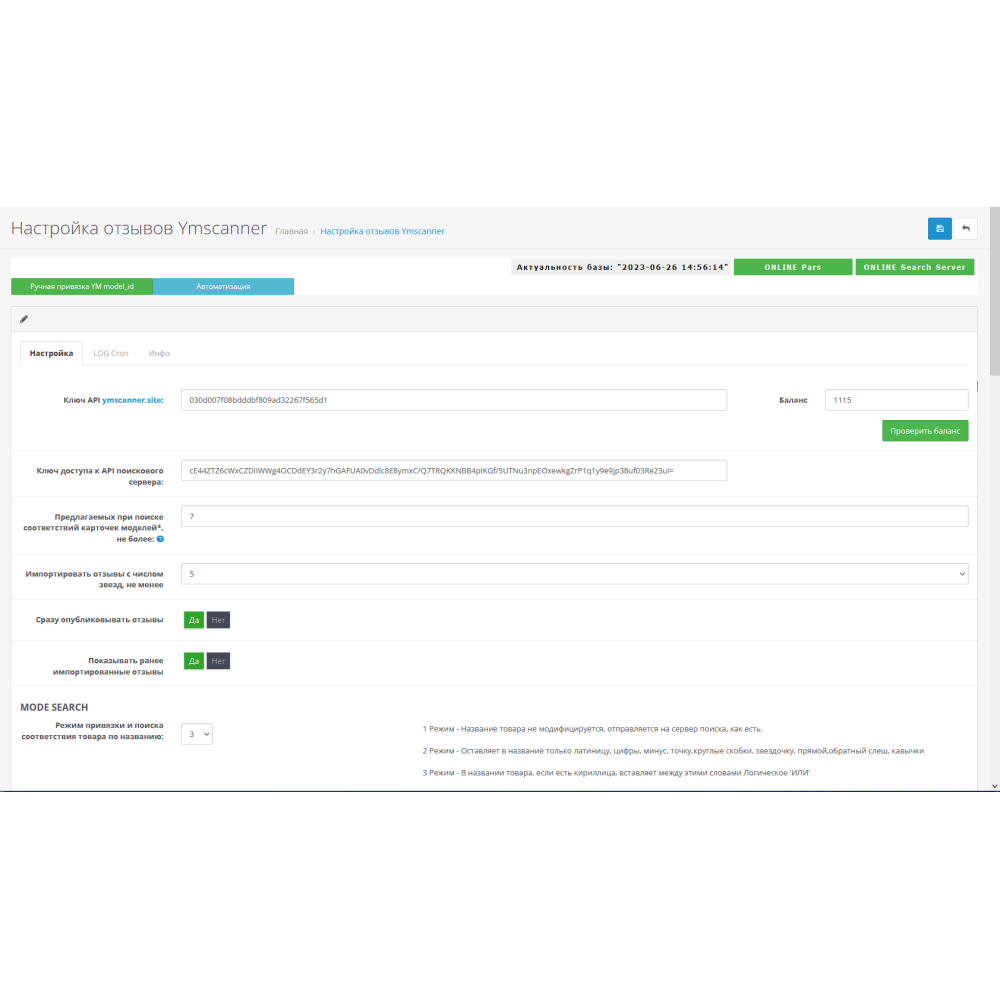This screenshot has width=1000, height=1000.
Task: Click the blue save icon button
Action: coord(939,229)
